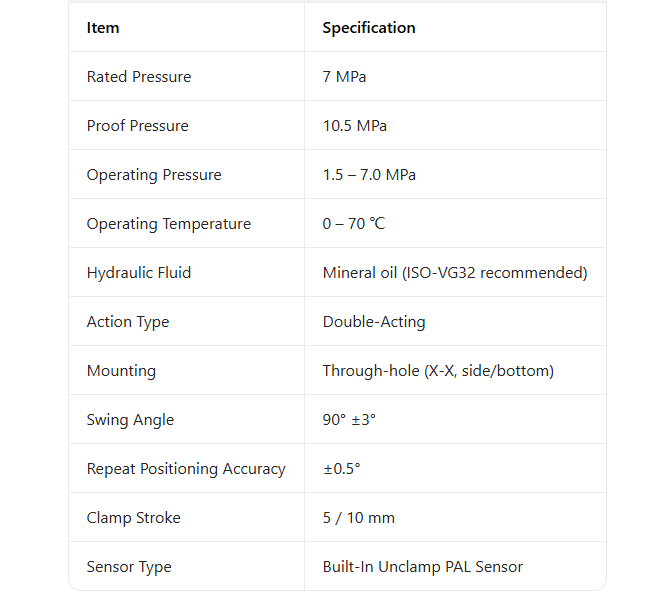Click the "7 MPa" specification value
669x596 pixels.
click(344, 77)
